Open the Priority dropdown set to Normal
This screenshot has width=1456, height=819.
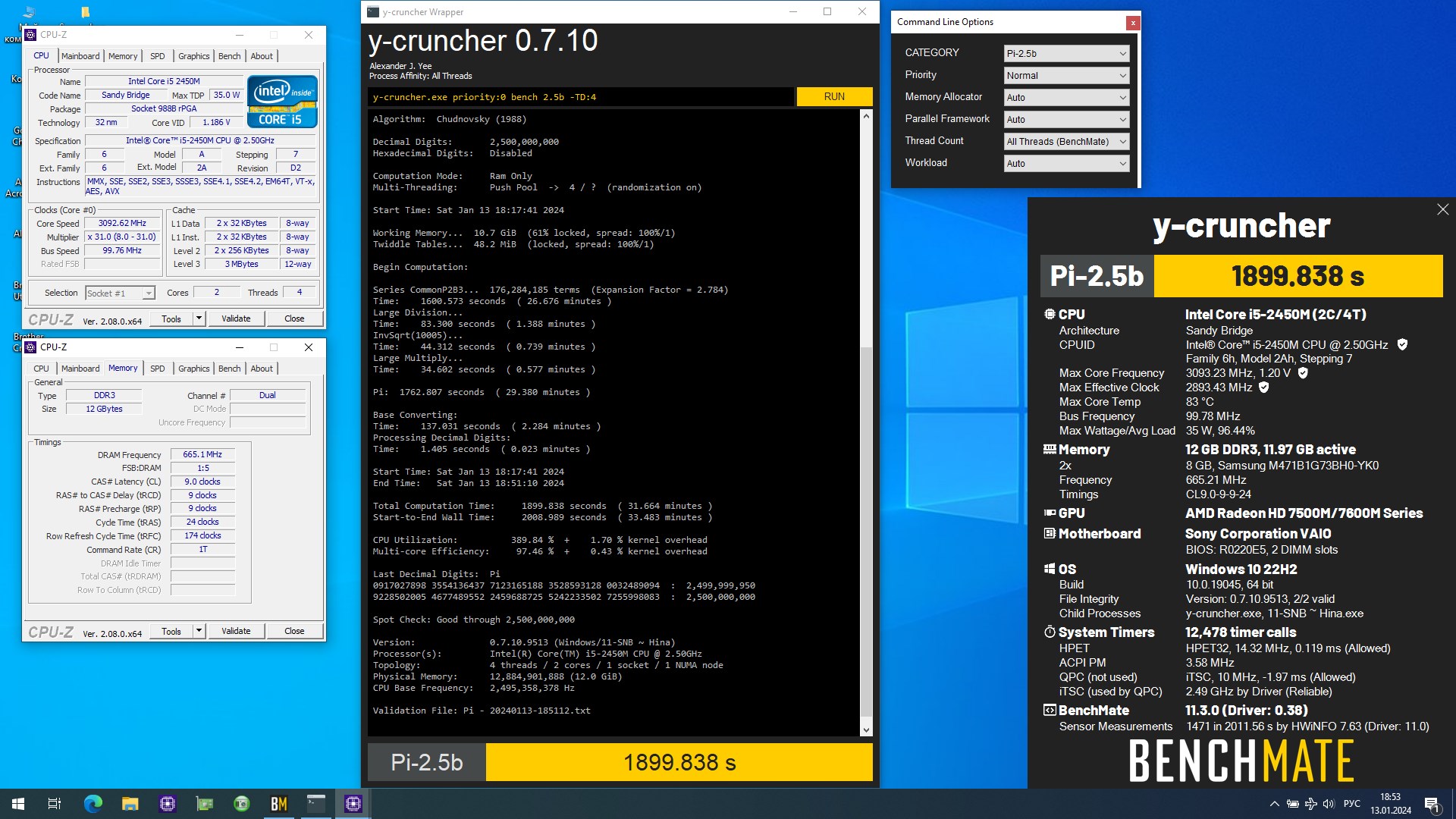(x=1066, y=76)
